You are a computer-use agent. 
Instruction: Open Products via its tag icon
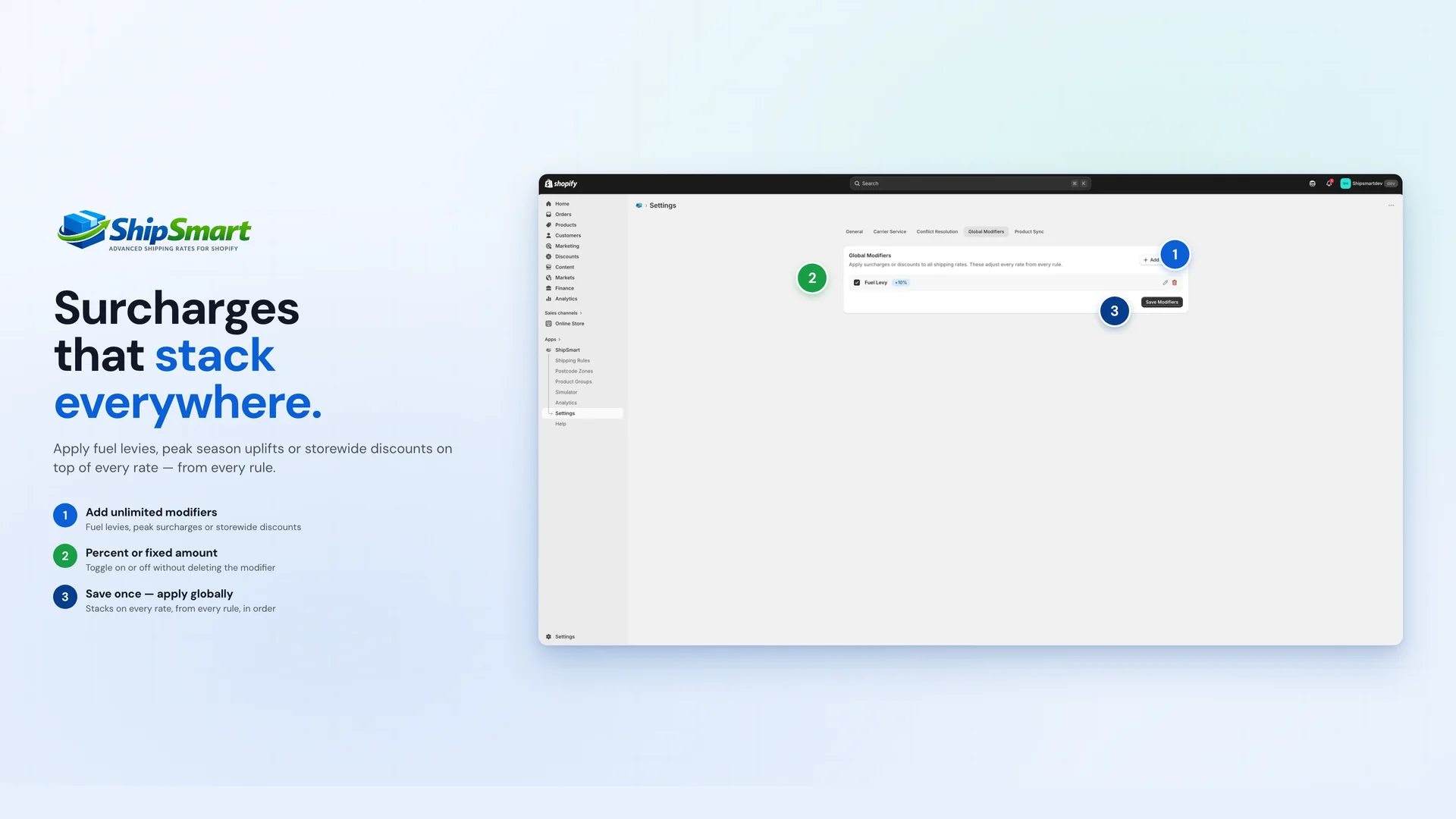click(x=548, y=225)
